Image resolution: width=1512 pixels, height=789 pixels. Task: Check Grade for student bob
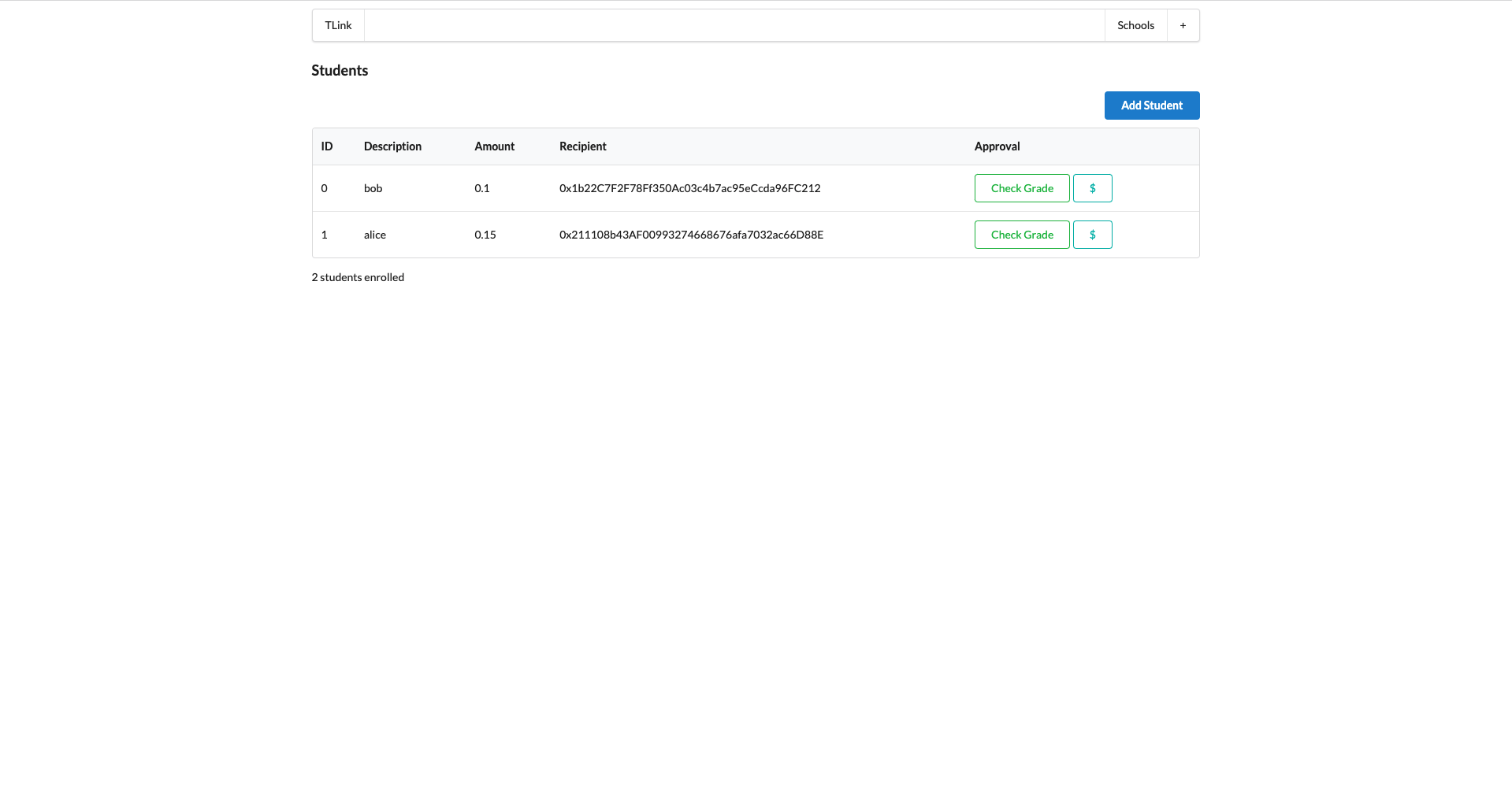[1022, 188]
